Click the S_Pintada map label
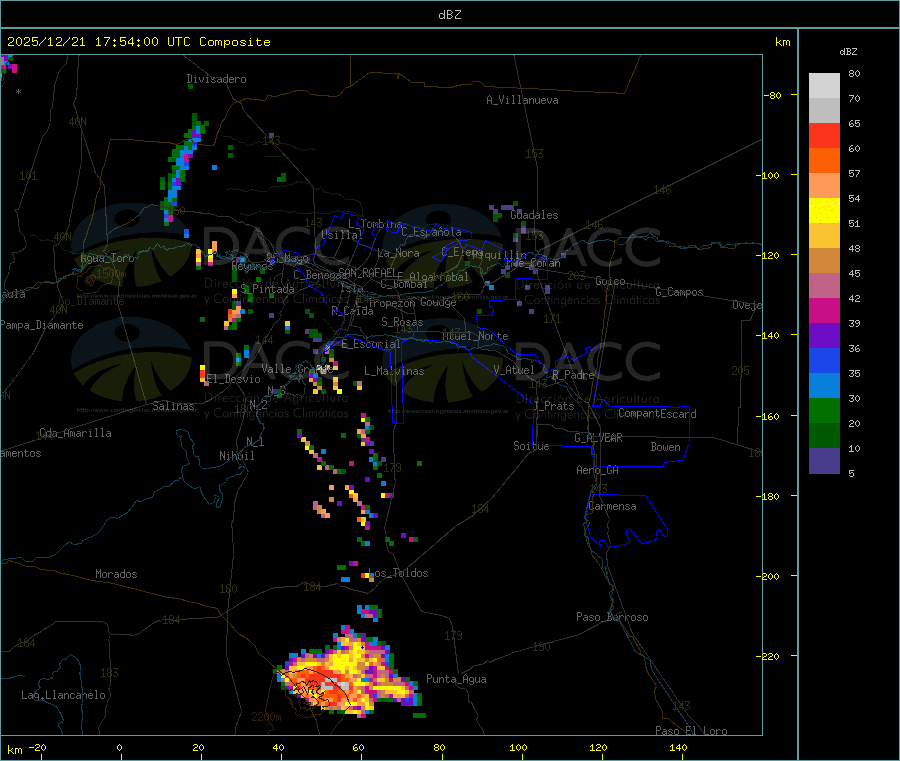900x761 pixels. [x=267, y=289]
